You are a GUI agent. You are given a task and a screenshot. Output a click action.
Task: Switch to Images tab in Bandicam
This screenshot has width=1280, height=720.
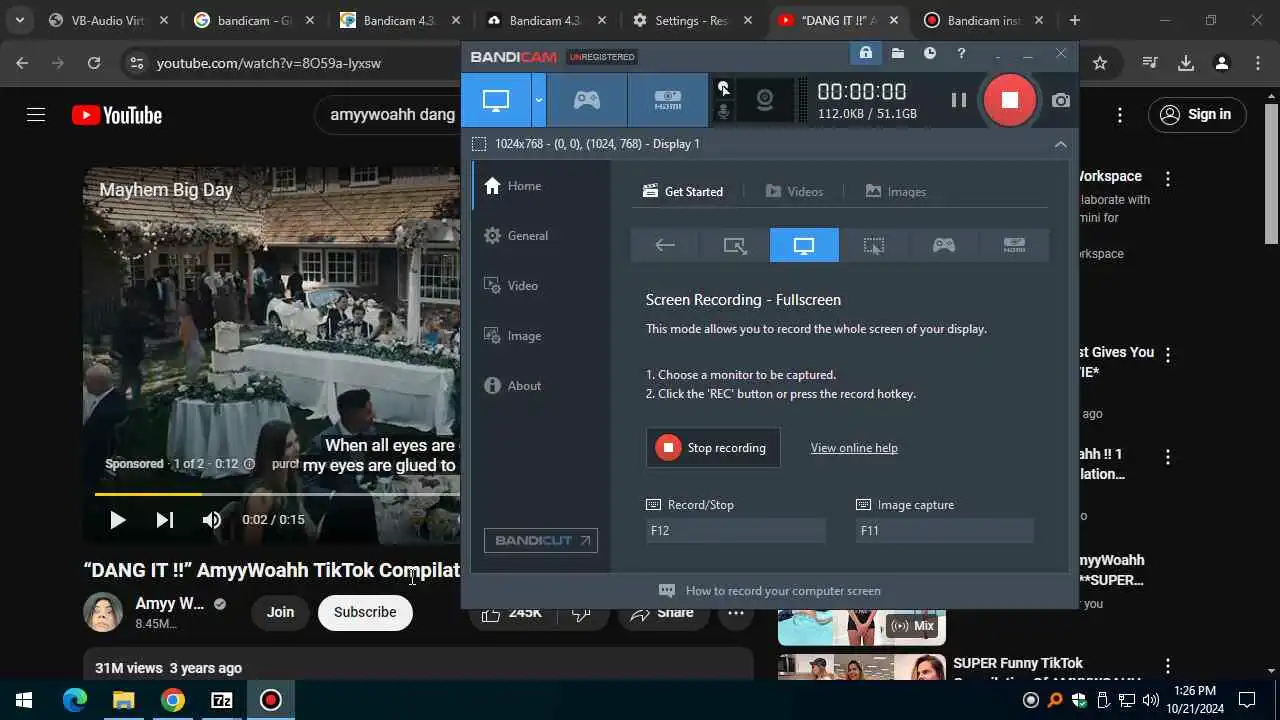click(896, 191)
